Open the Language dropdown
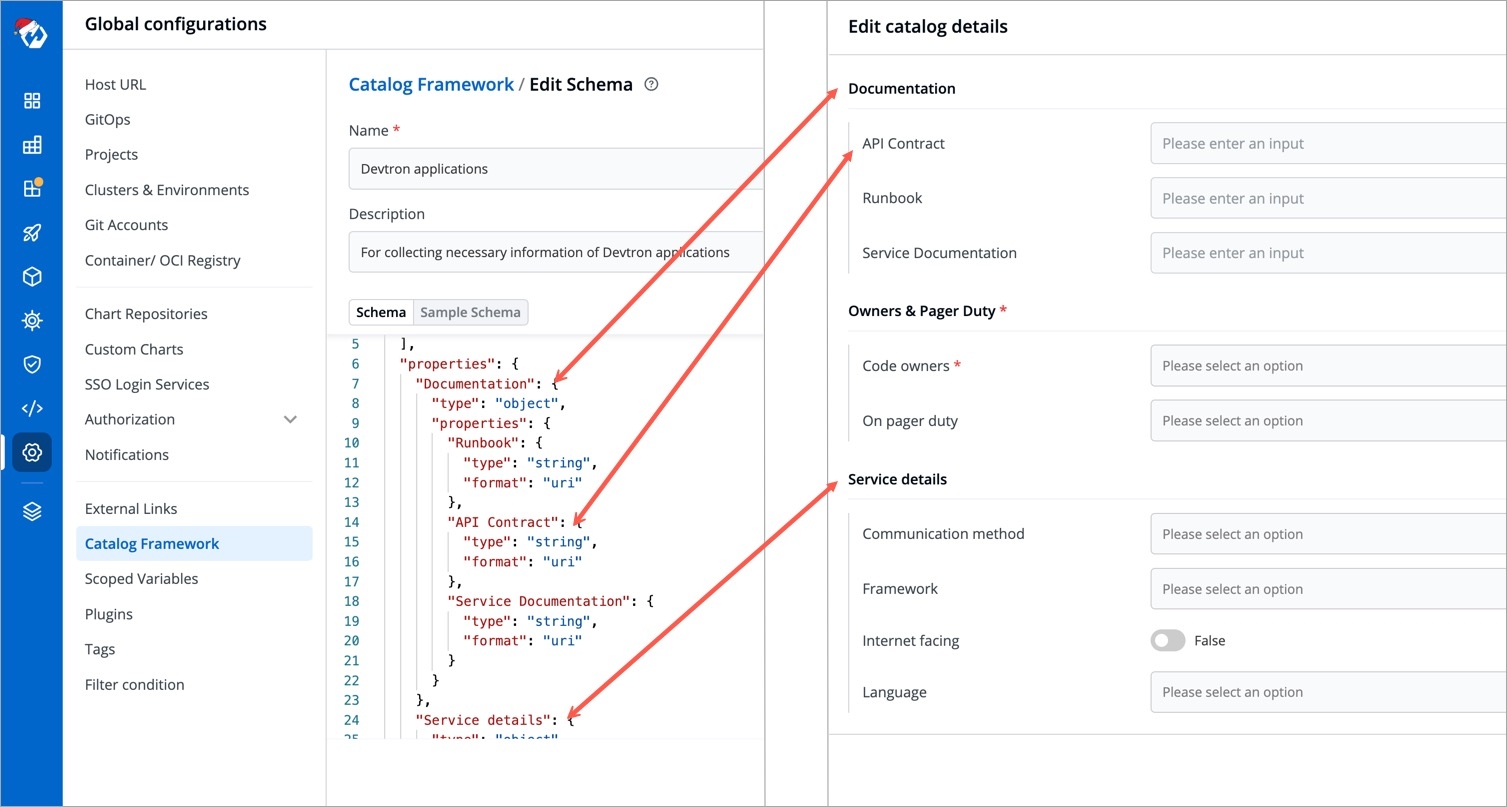 click(1328, 692)
